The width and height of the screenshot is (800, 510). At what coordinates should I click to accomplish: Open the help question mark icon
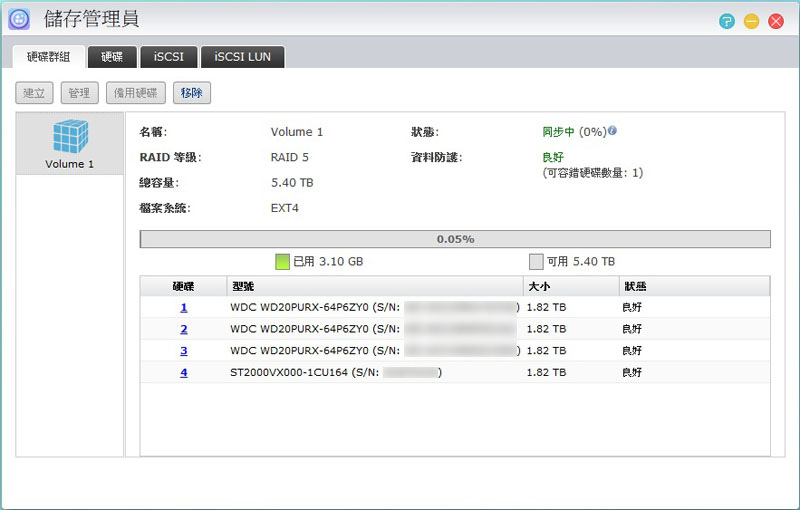point(727,21)
